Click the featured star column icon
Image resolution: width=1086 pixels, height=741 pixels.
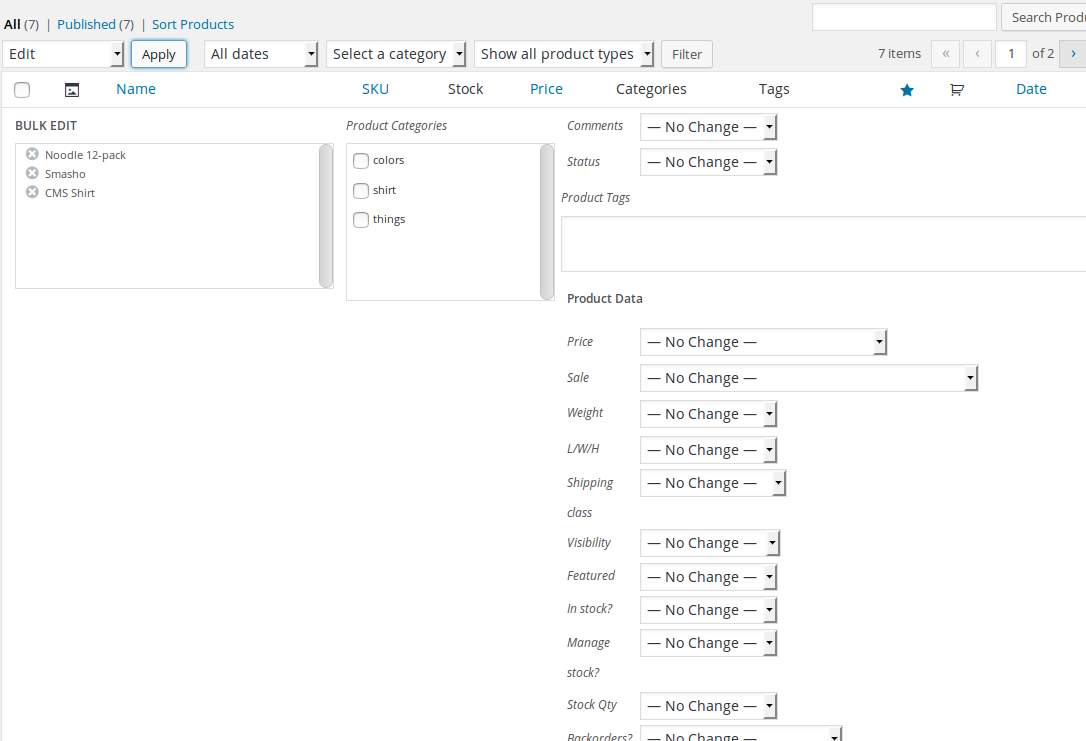pos(907,90)
